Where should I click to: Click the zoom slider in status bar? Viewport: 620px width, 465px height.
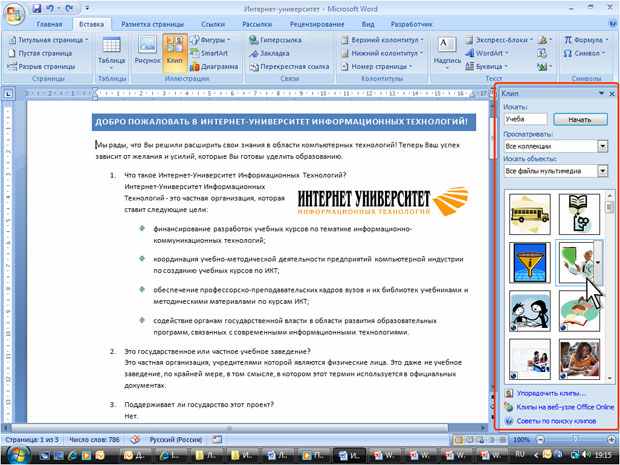576,440
